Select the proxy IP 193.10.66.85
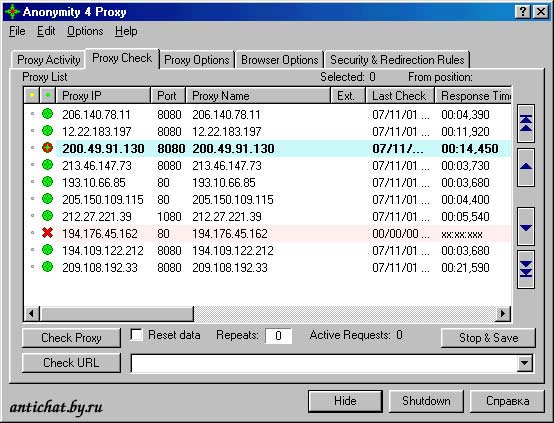The image size is (554, 423). pyautogui.click(x=94, y=182)
